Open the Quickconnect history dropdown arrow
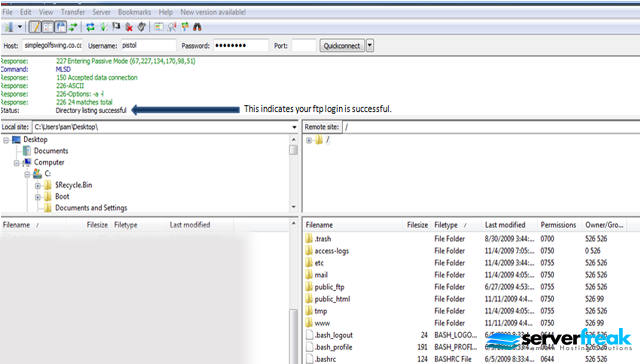The height and width of the screenshot is (364, 640). click(x=370, y=46)
